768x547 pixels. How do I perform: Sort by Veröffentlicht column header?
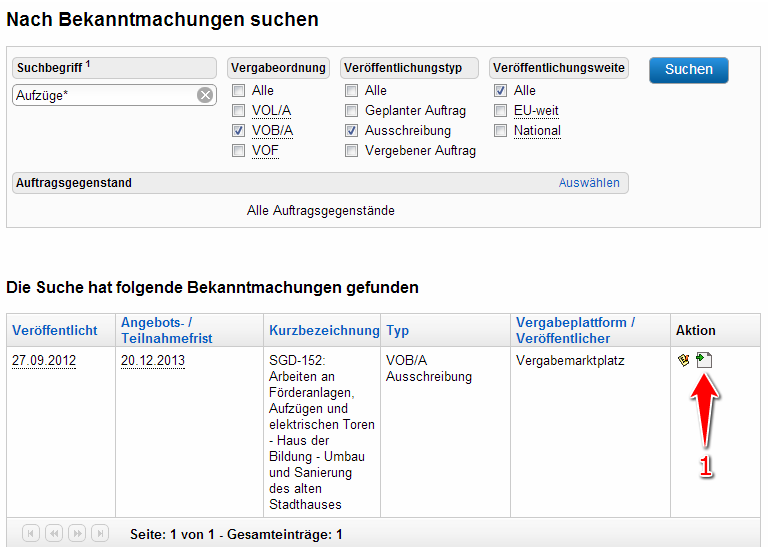pos(54,331)
